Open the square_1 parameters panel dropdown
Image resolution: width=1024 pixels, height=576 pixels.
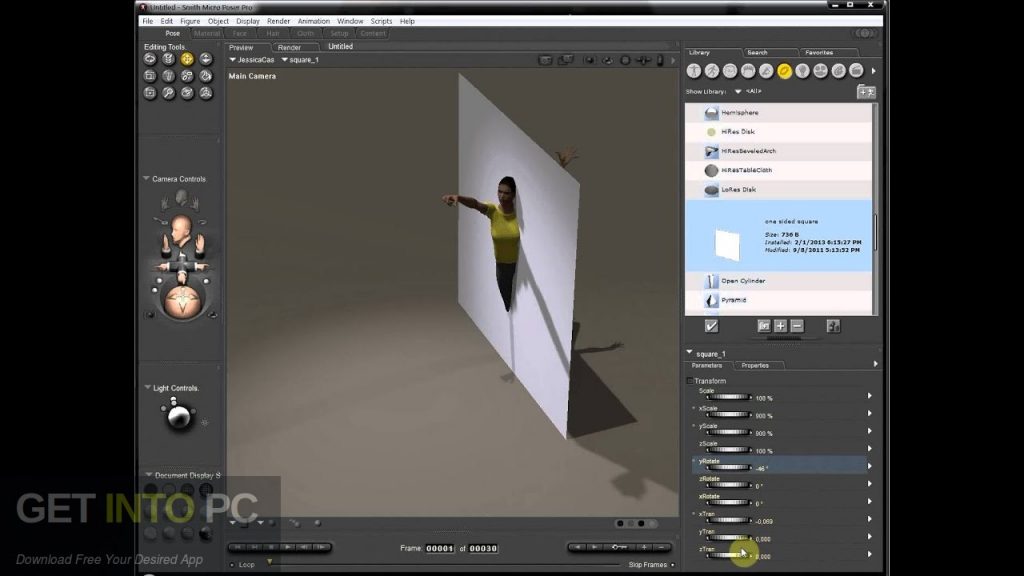coord(690,353)
